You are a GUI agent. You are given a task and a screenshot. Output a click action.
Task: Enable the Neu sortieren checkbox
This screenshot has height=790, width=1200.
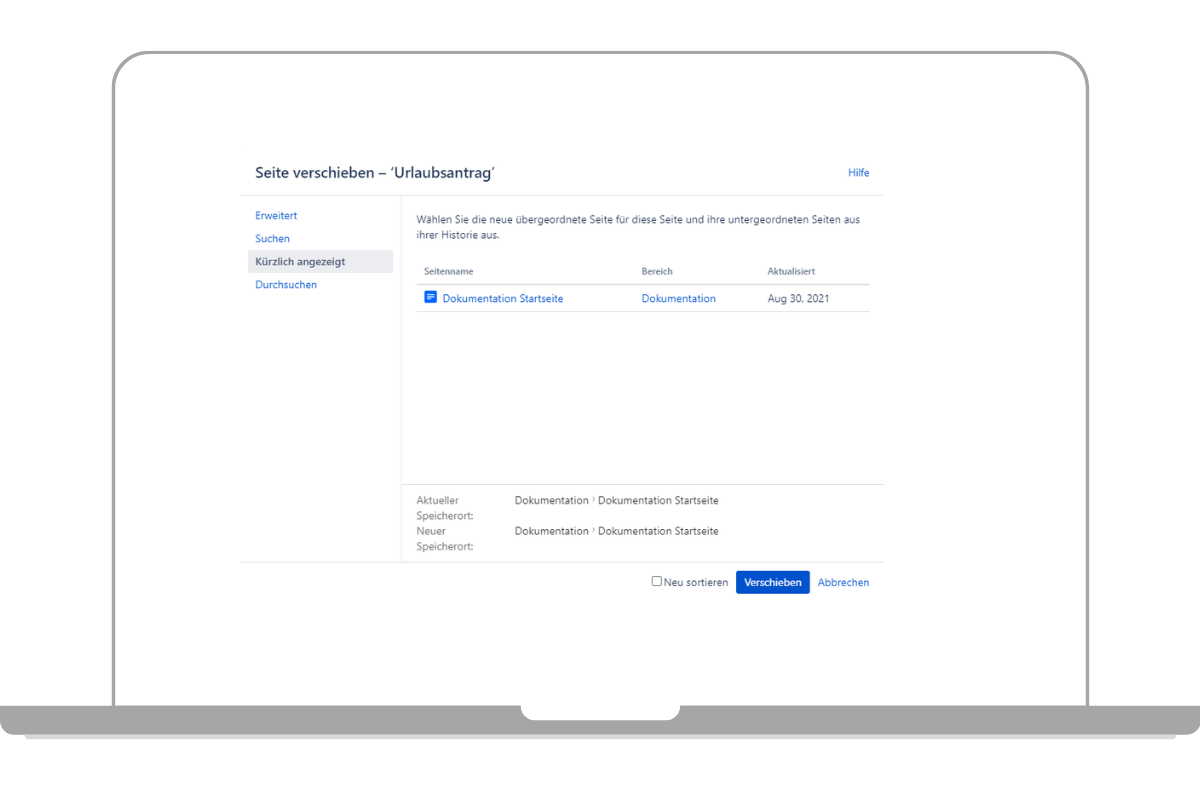(x=657, y=581)
